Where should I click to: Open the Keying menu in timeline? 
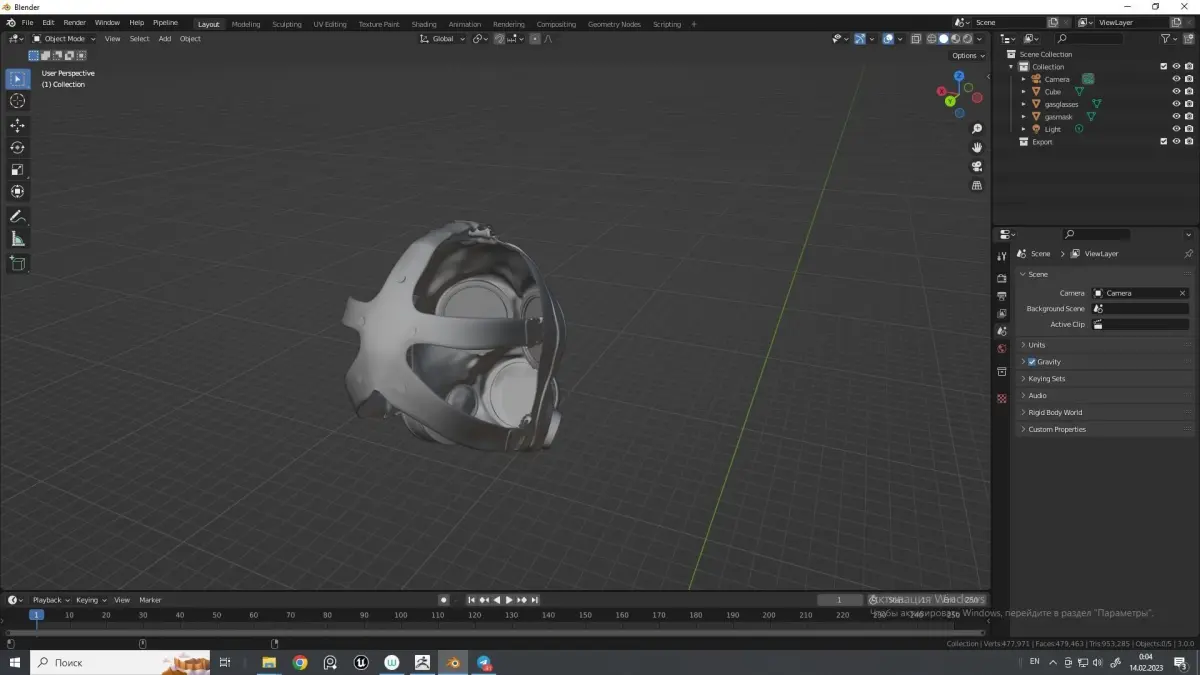point(91,600)
